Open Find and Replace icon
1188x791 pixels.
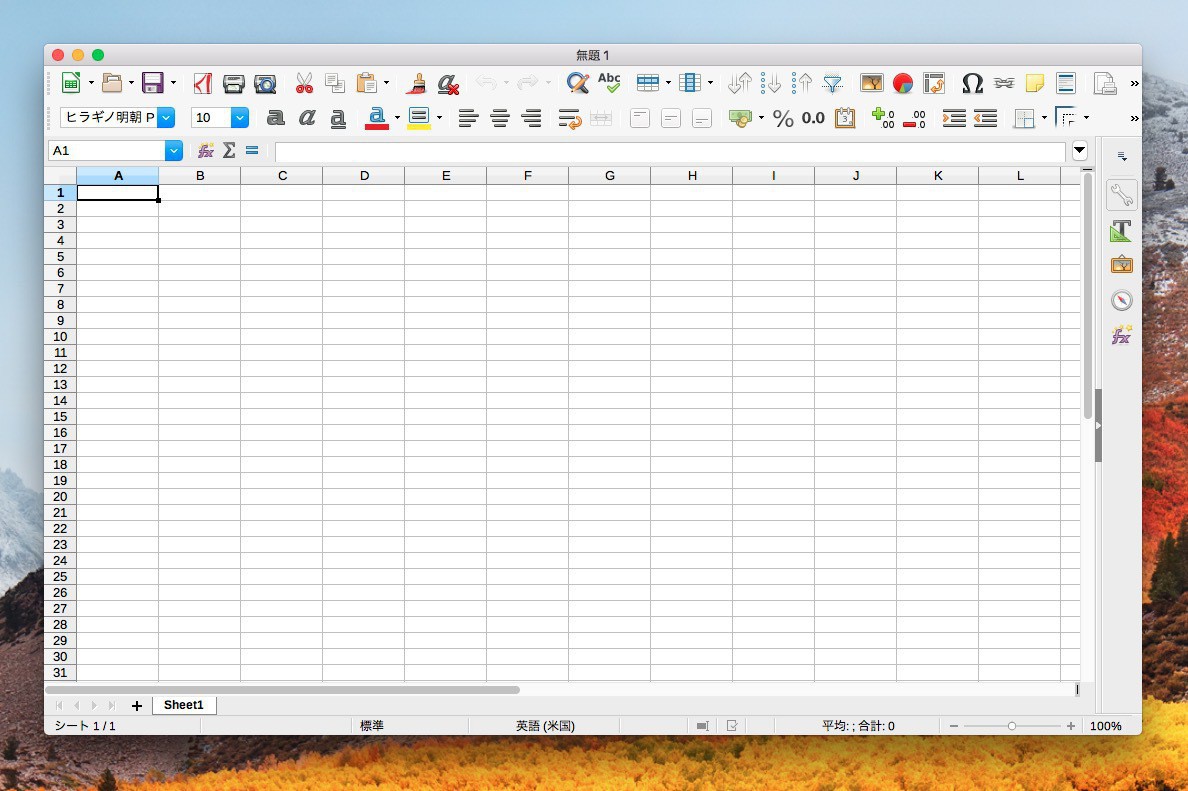tap(577, 83)
